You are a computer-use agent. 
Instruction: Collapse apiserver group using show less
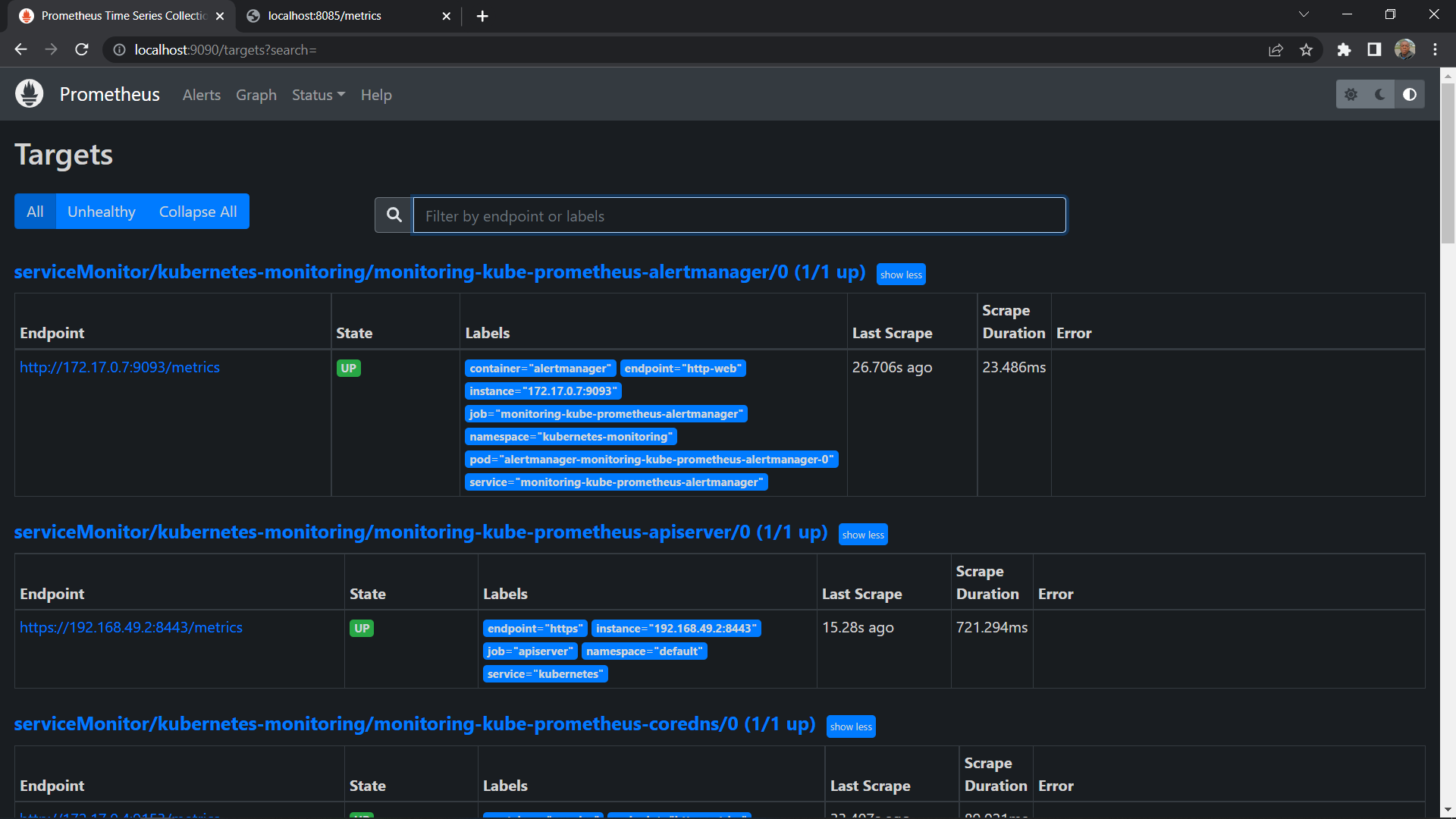[x=863, y=535]
